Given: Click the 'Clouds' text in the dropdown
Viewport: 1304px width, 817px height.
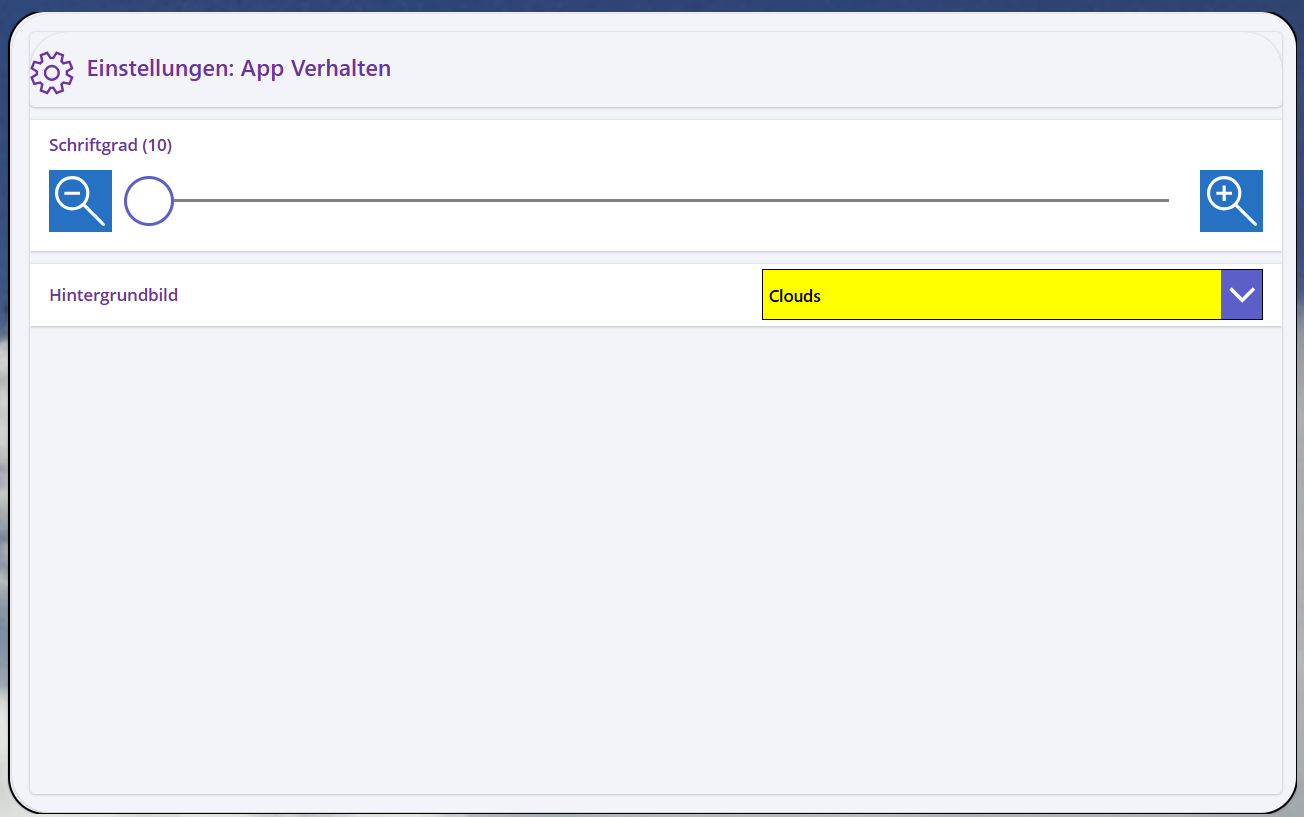Looking at the screenshot, I should 795,296.
